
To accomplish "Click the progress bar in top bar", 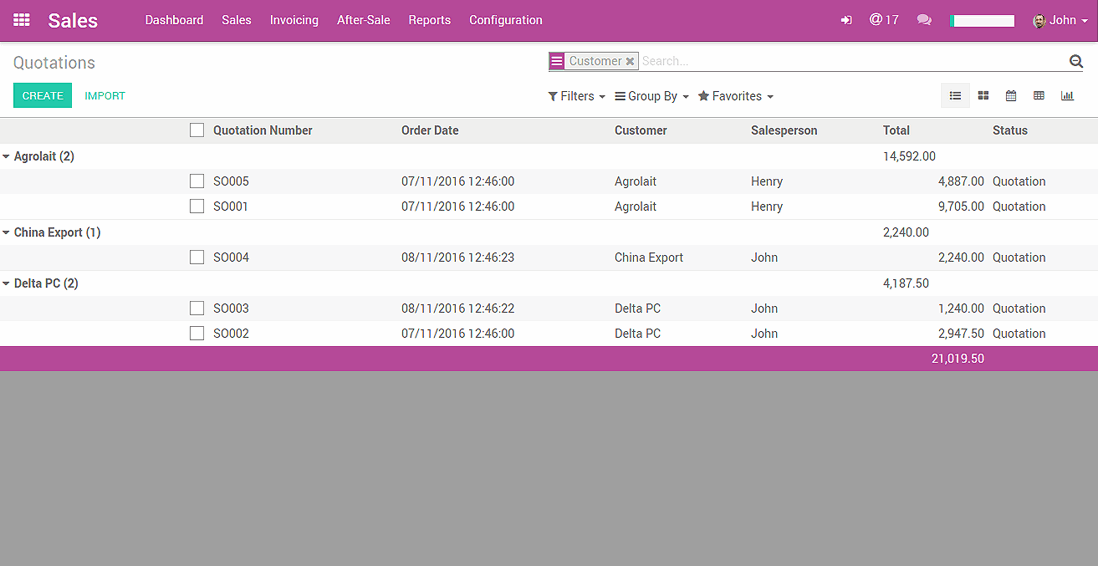I will coord(982,21).
